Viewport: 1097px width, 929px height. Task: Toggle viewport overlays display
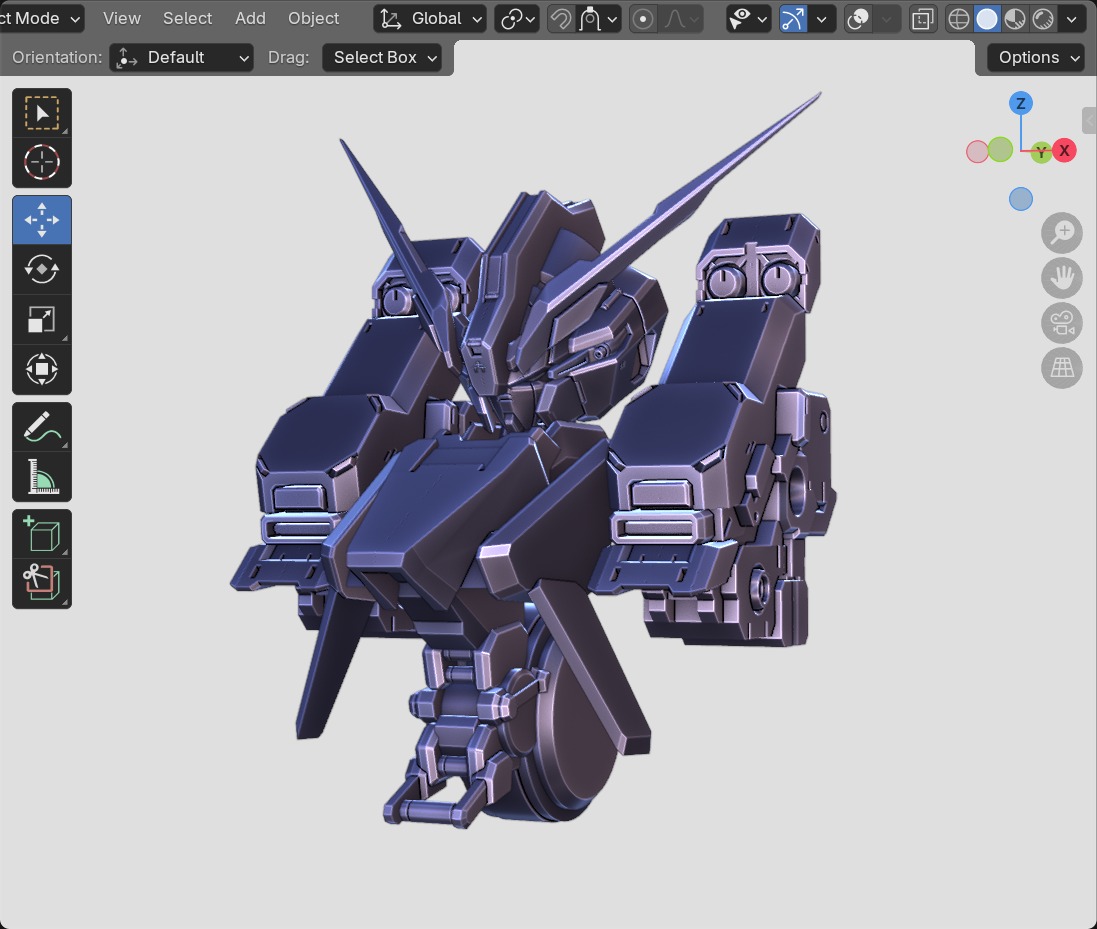pyautogui.click(x=858, y=19)
